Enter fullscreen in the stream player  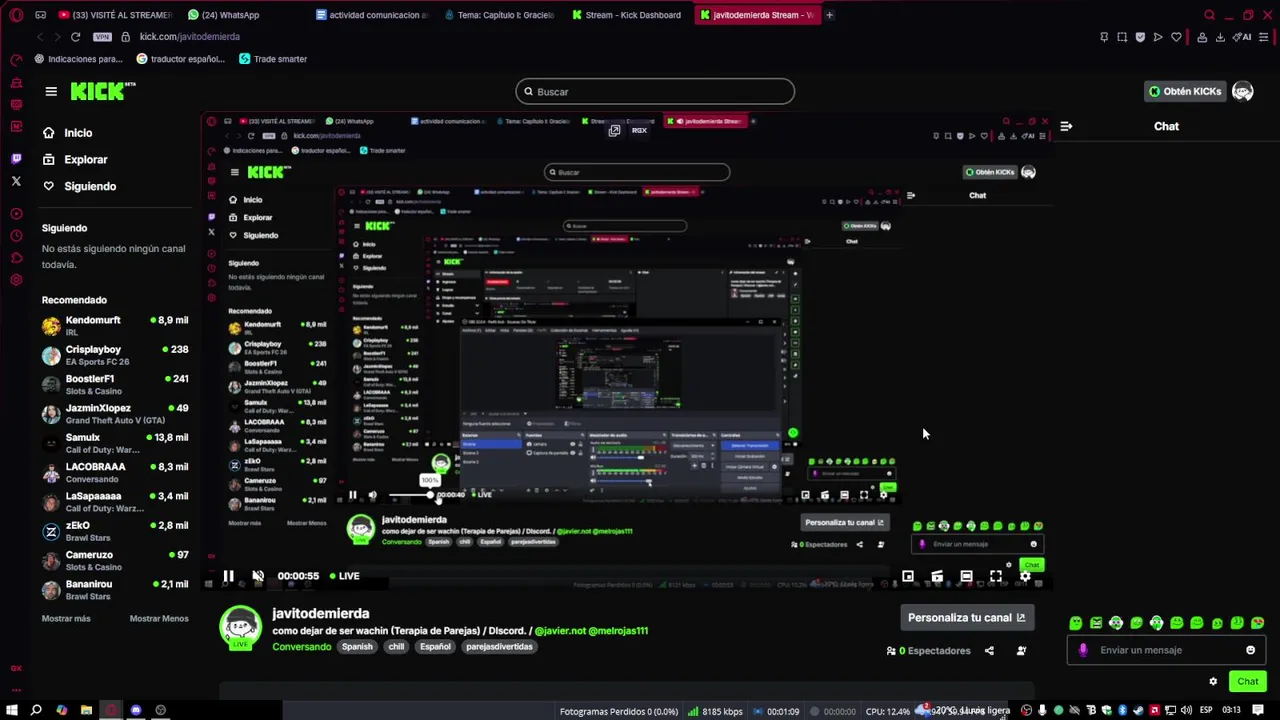[x=996, y=576]
